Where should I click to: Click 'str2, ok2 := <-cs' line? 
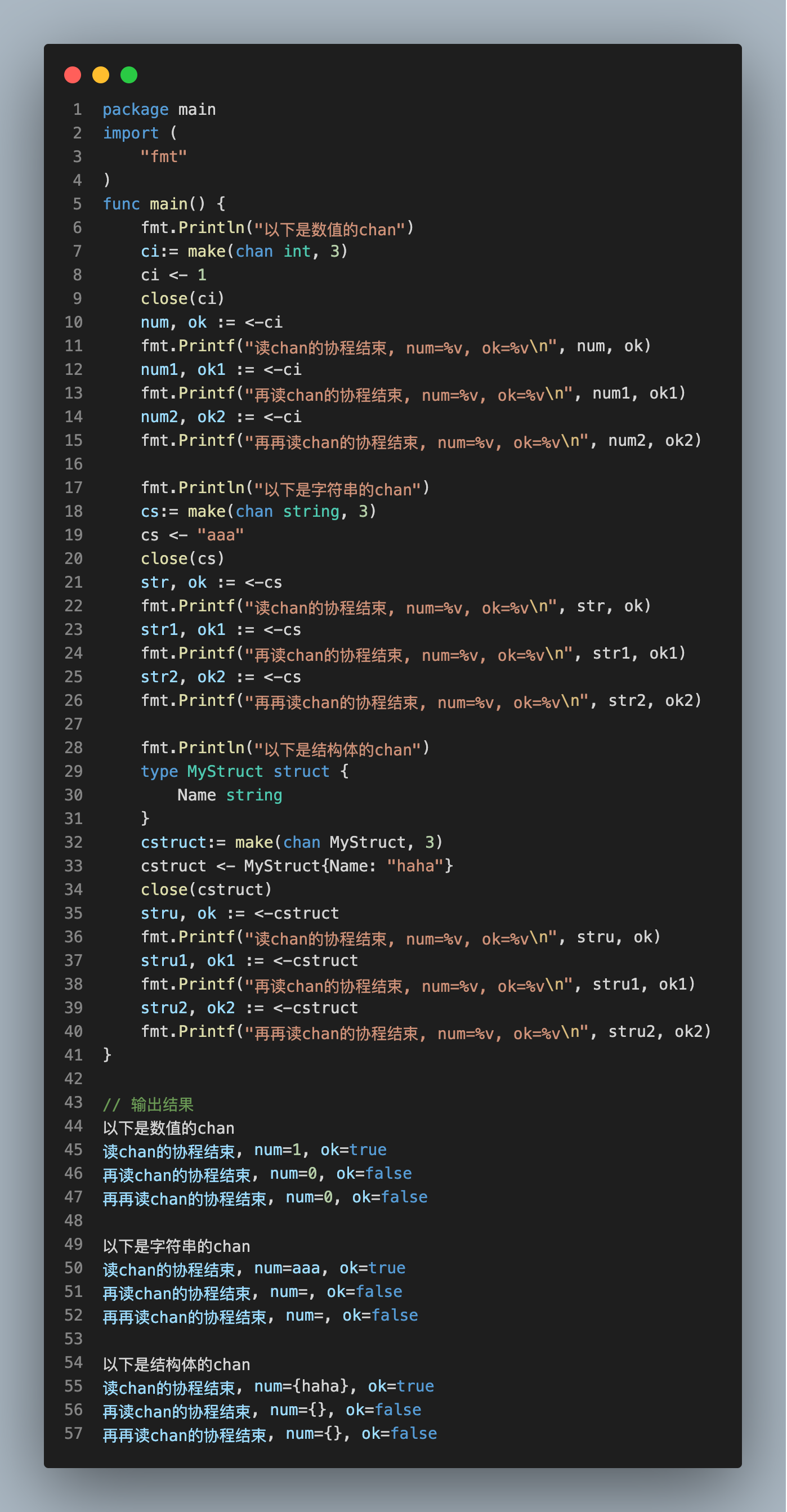[x=221, y=677]
